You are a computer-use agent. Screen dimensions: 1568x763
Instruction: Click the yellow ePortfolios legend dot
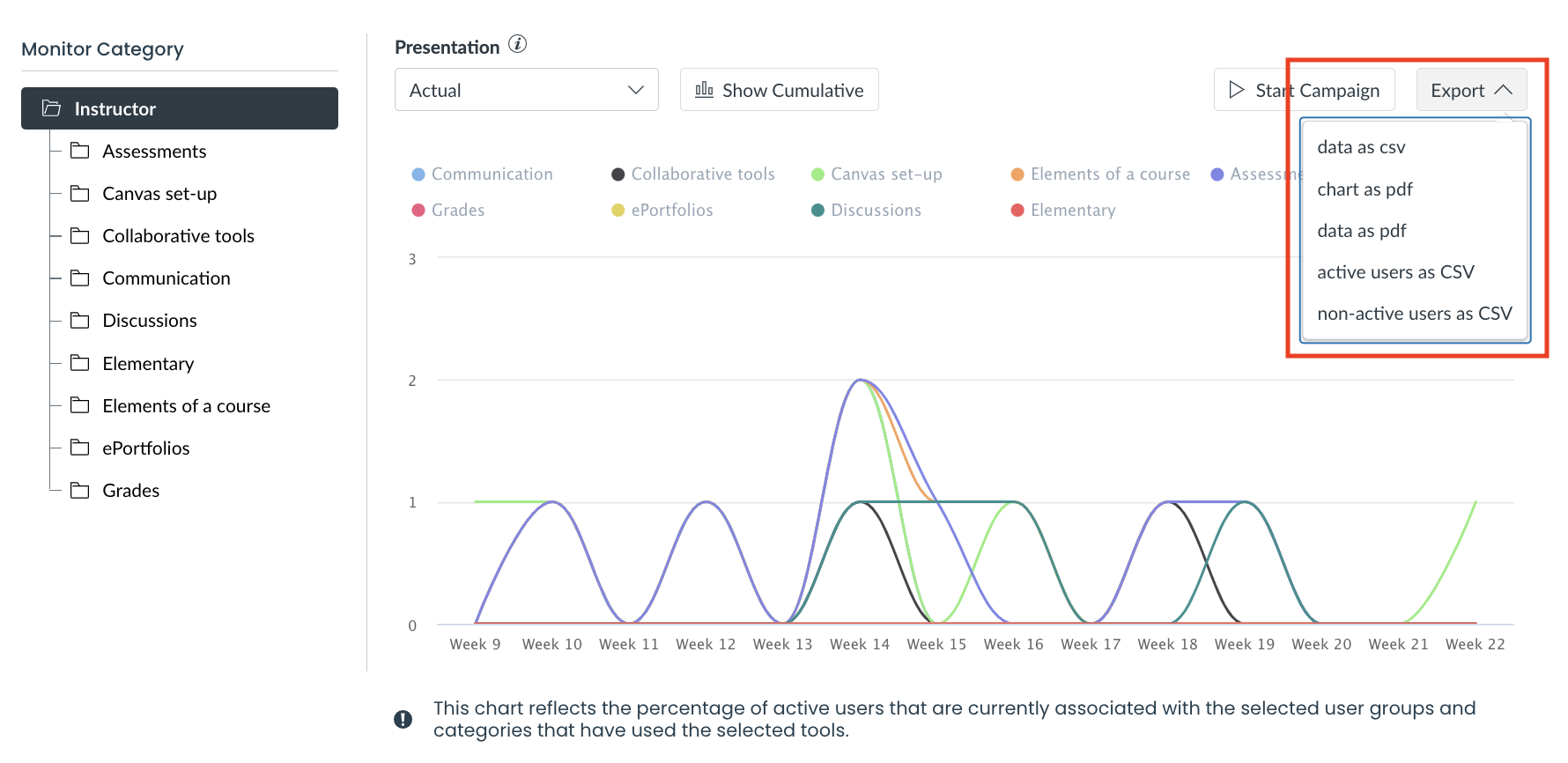tap(618, 211)
